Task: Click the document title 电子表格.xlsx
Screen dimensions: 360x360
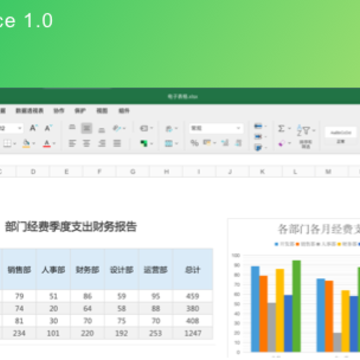Action: (x=182, y=97)
